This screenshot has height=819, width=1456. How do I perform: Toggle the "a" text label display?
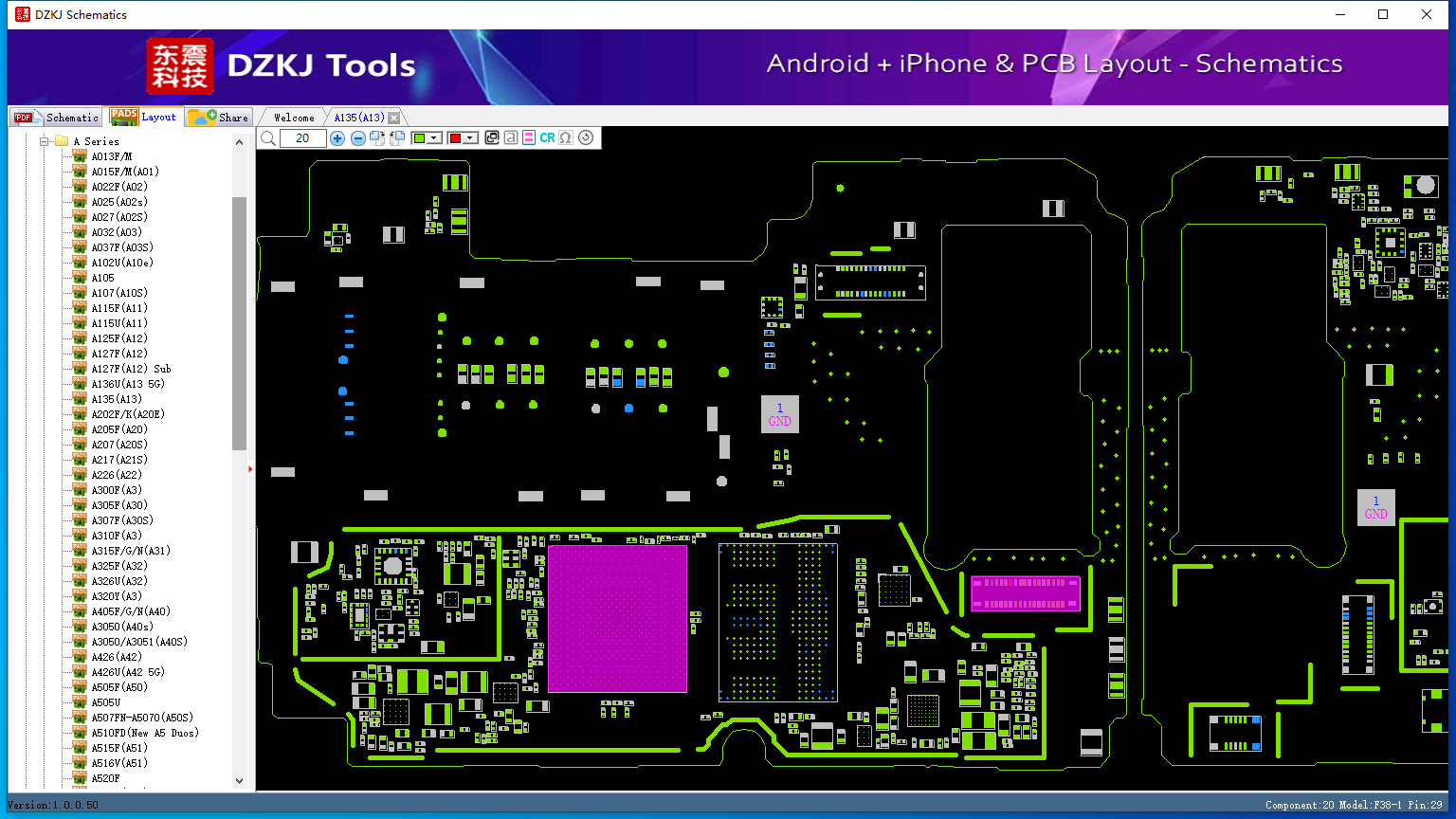[511, 138]
